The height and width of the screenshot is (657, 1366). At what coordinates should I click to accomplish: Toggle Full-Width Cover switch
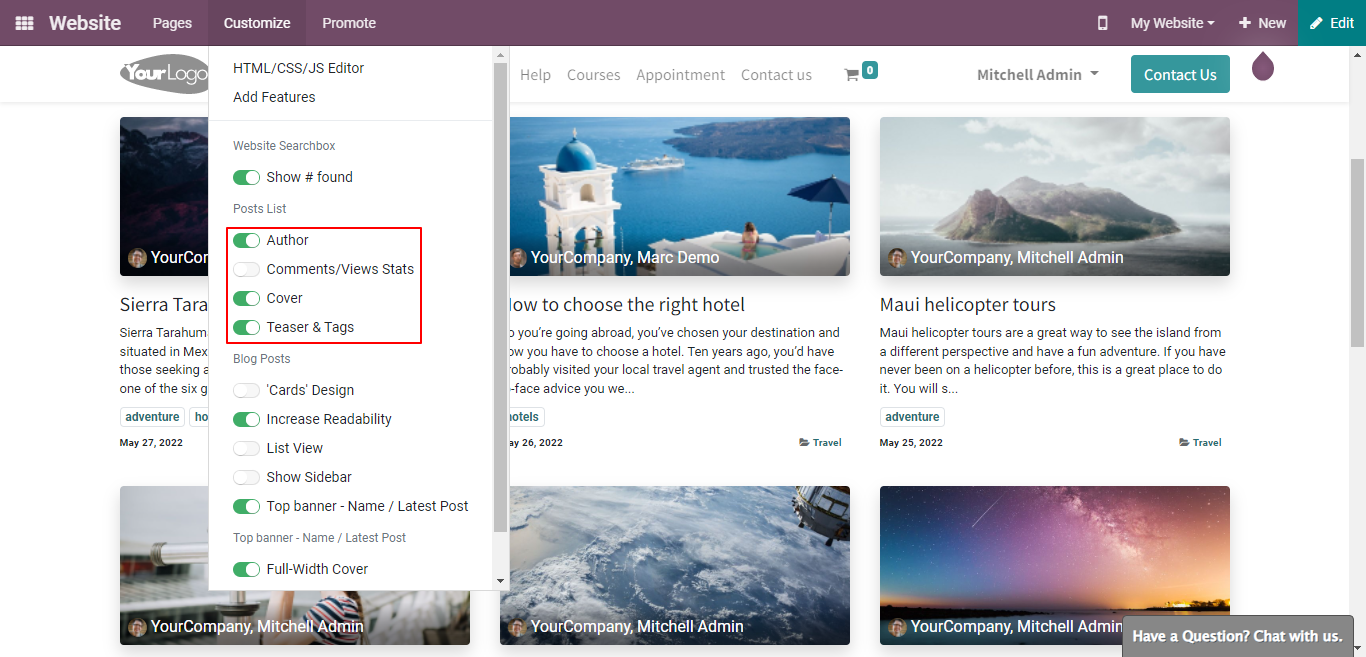click(x=246, y=569)
